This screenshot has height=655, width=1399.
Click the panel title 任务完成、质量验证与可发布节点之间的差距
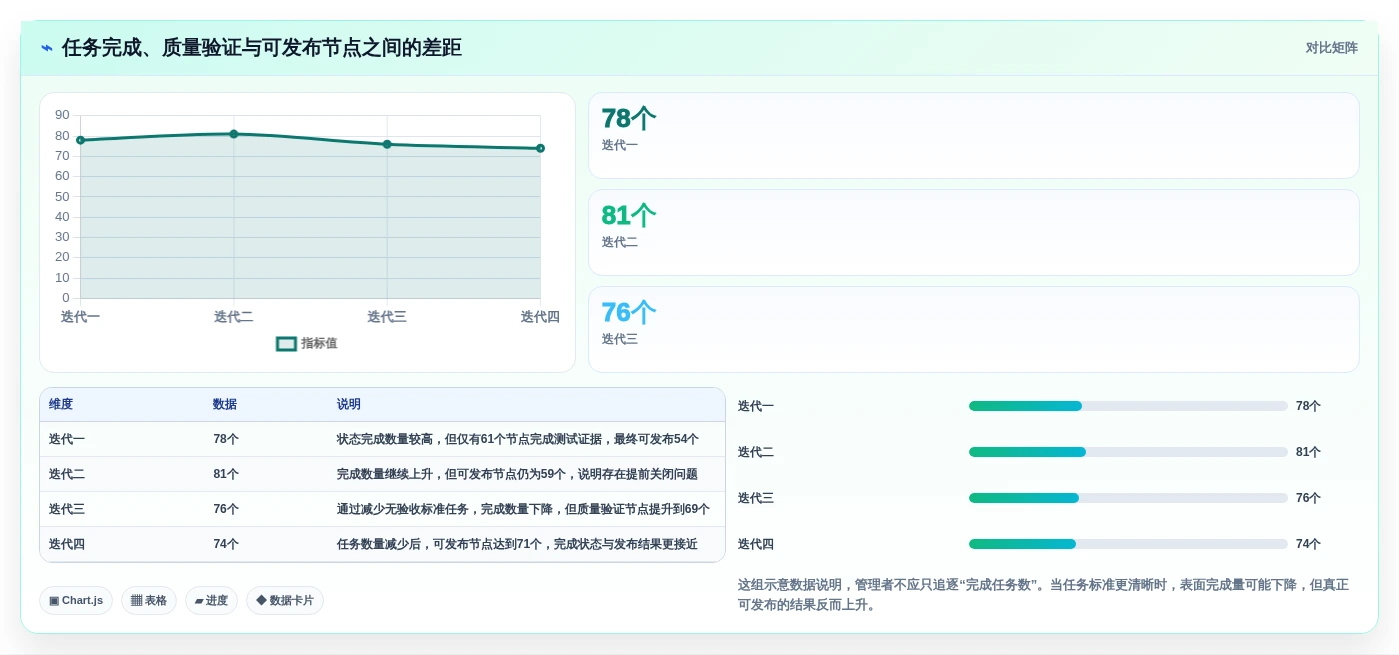click(x=262, y=48)
